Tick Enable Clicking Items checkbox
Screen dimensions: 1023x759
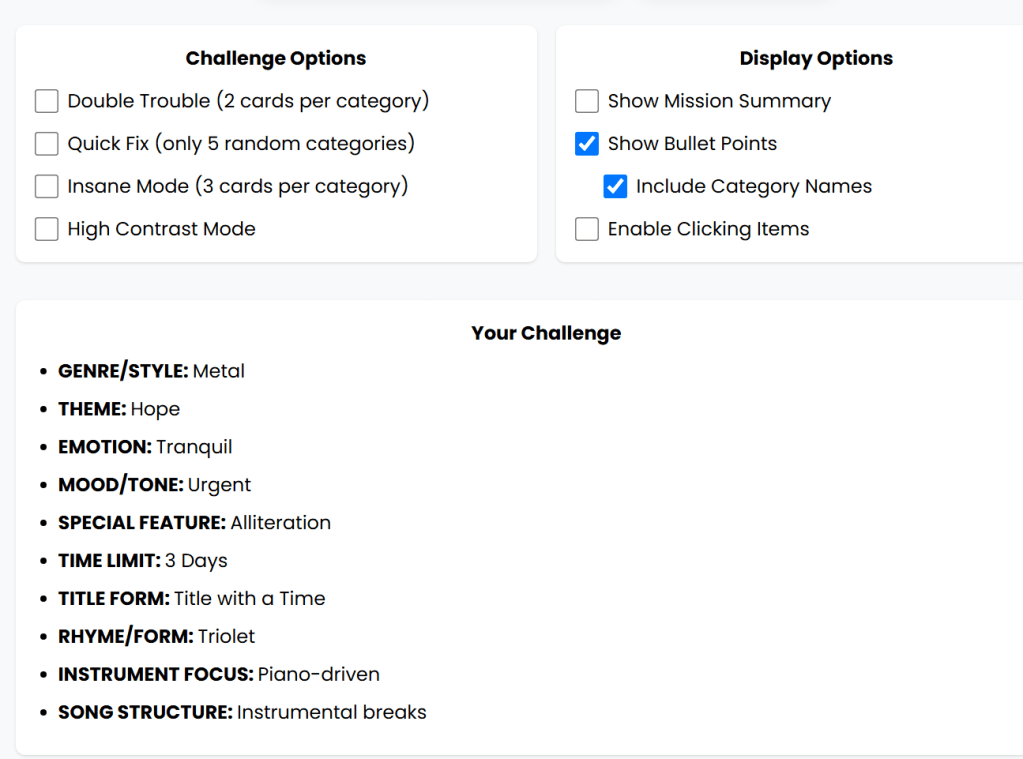pyautogui.click(x=587, y=229)
